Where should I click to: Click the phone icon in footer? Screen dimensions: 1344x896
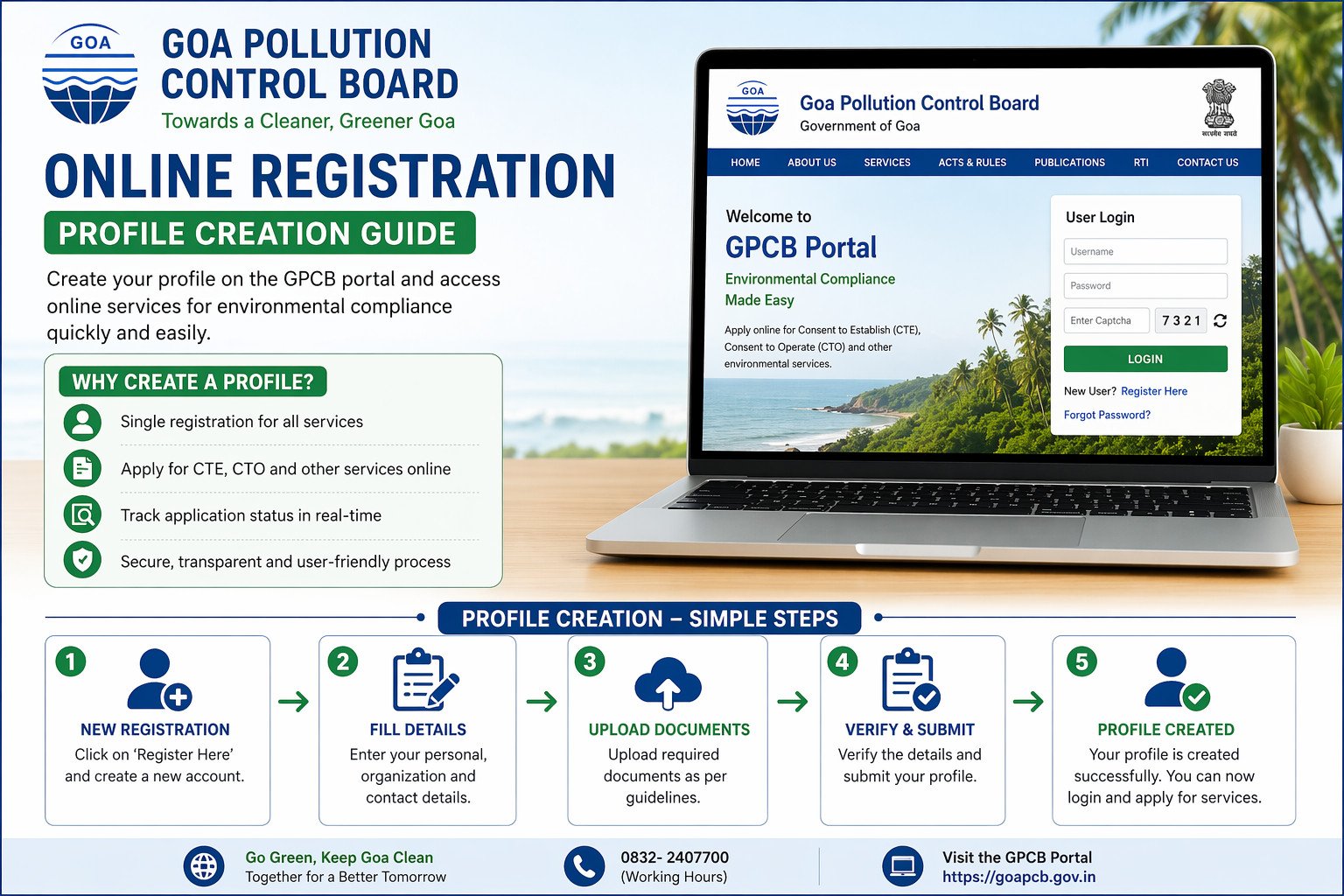click(584, 866)
